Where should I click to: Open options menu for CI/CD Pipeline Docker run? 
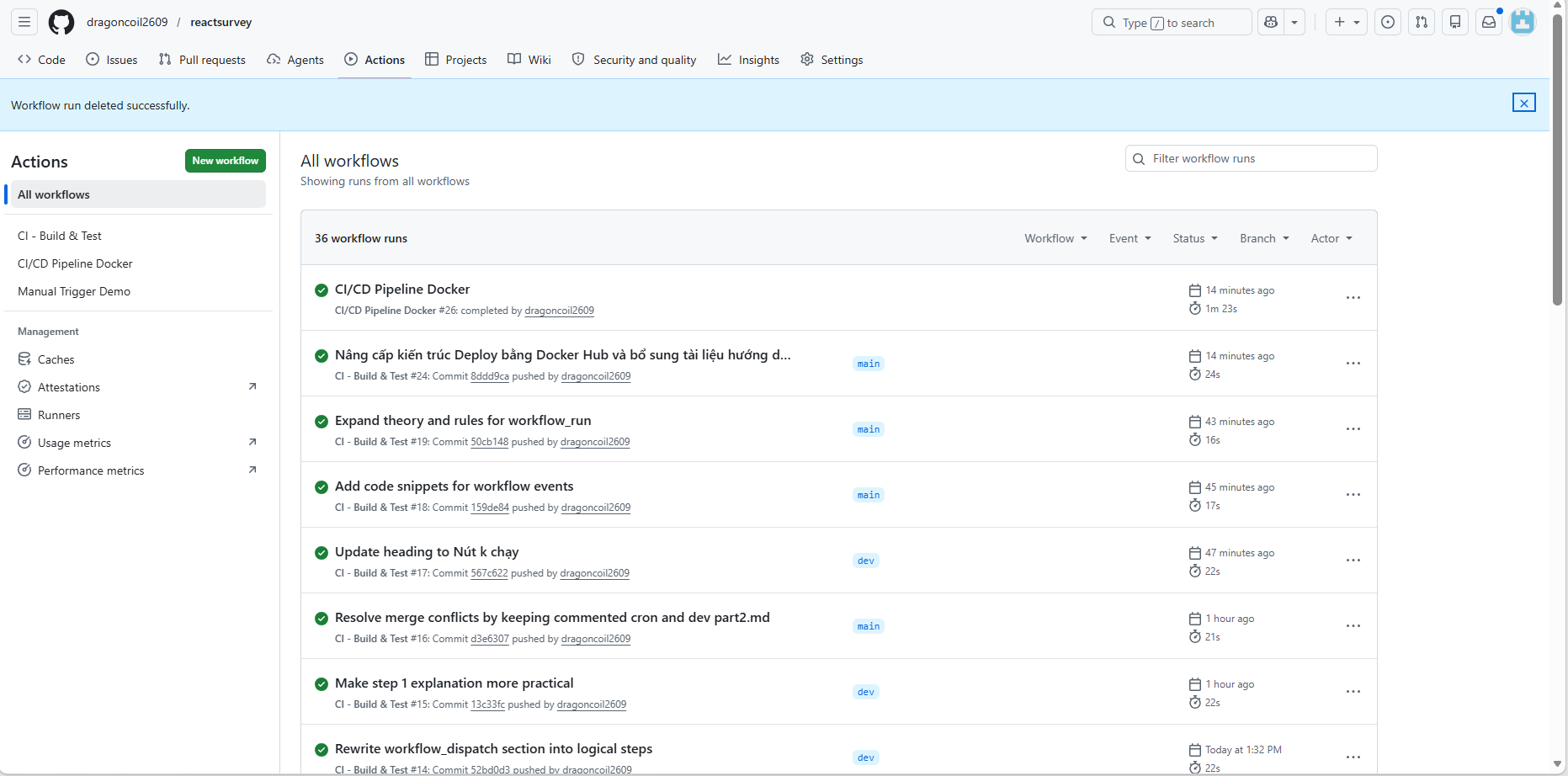click(1353, 298)
